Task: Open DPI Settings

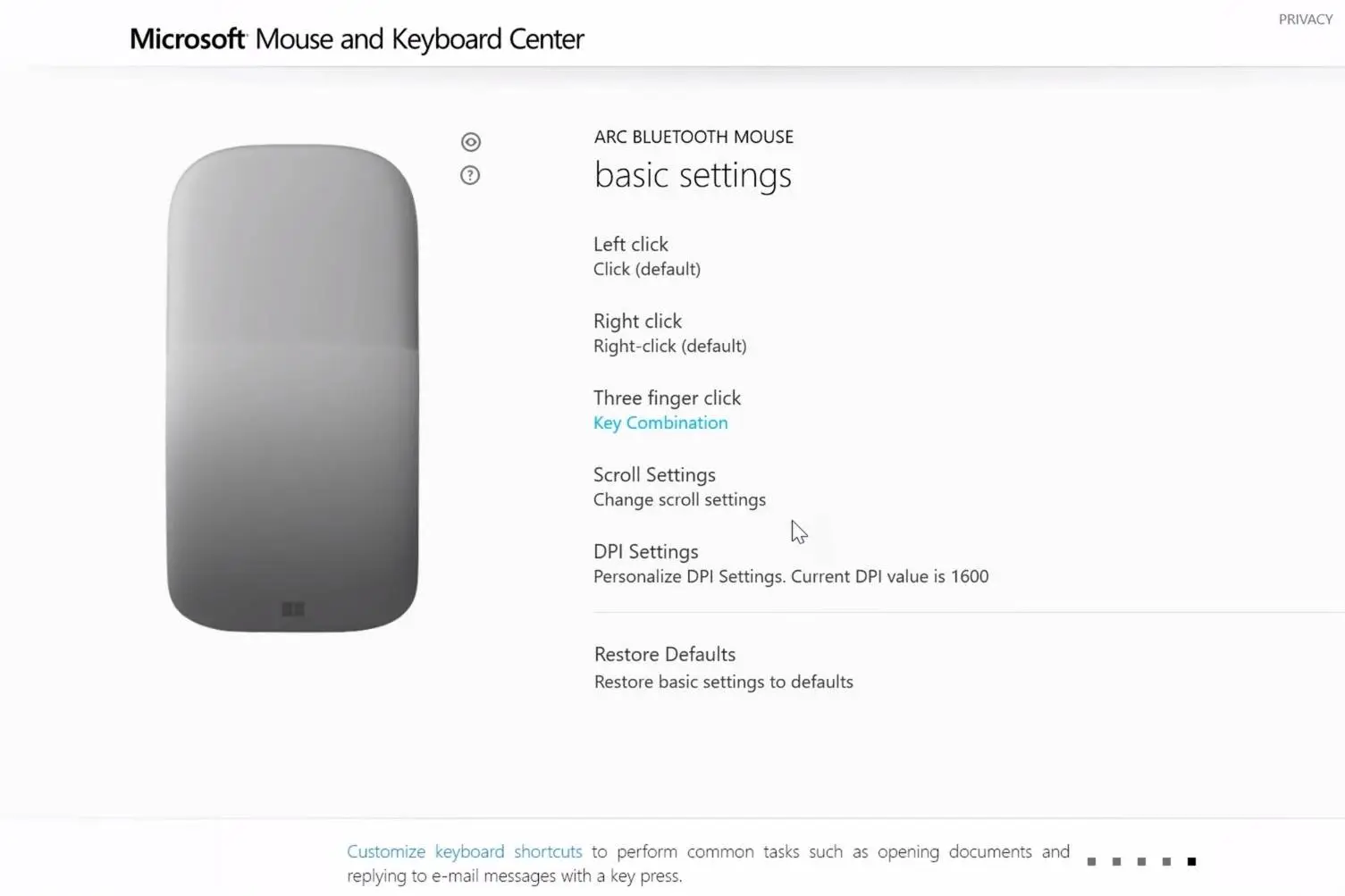Action: 791,564
